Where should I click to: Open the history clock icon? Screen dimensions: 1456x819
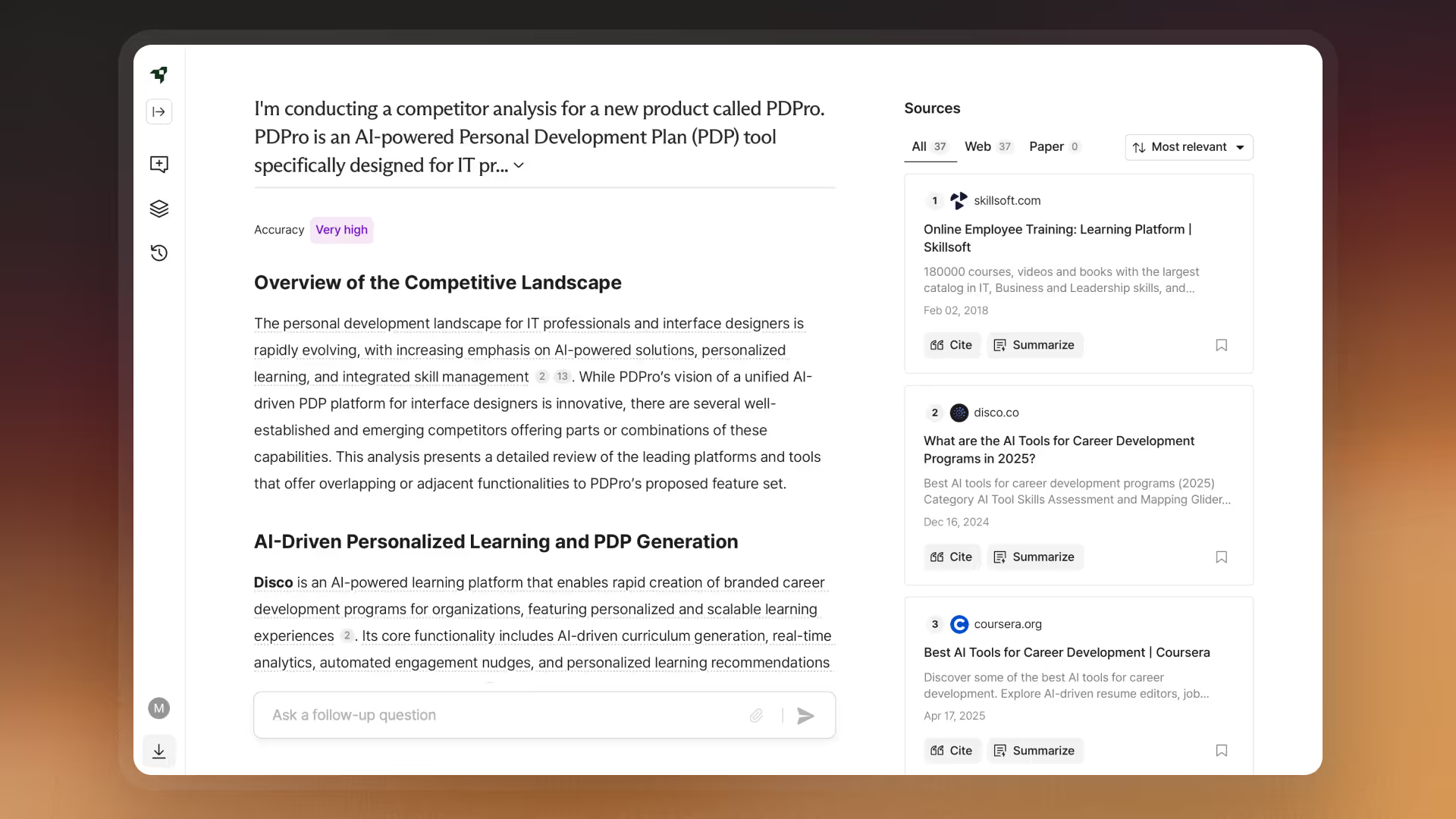click(x=158, y=253)
